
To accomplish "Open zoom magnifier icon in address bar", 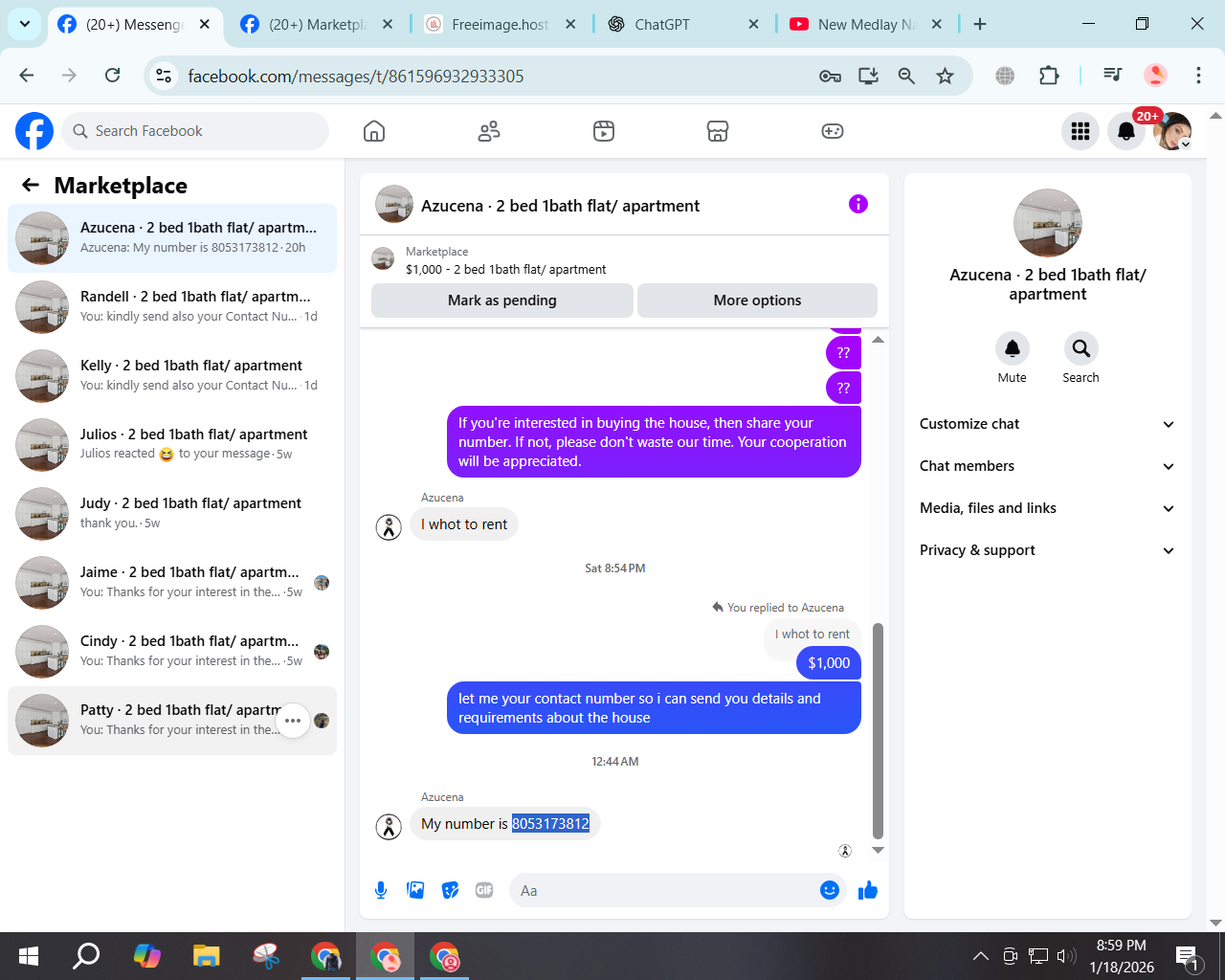I will (906, 76).
